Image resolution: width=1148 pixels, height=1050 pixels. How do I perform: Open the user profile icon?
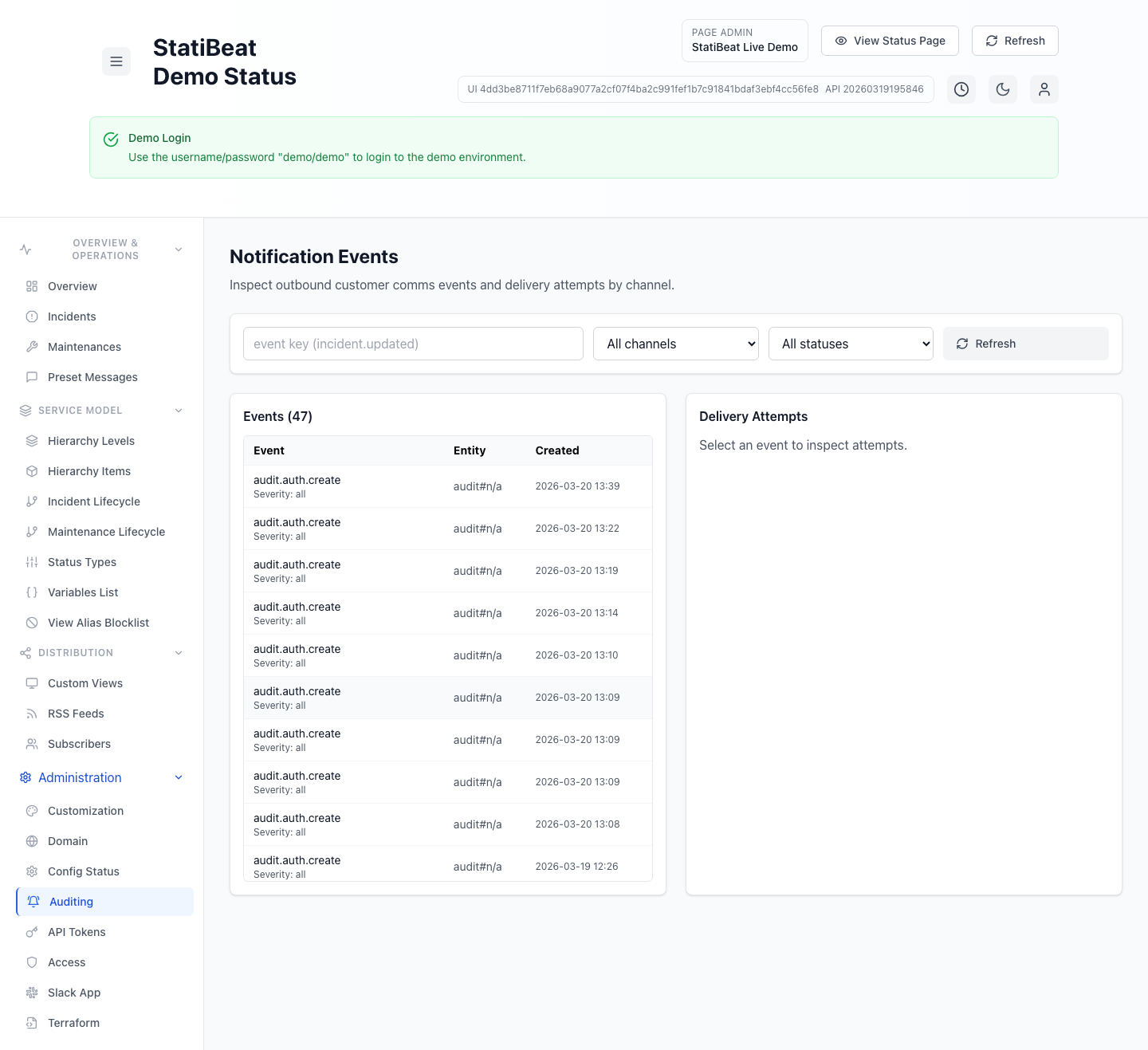coord(1044,89)
